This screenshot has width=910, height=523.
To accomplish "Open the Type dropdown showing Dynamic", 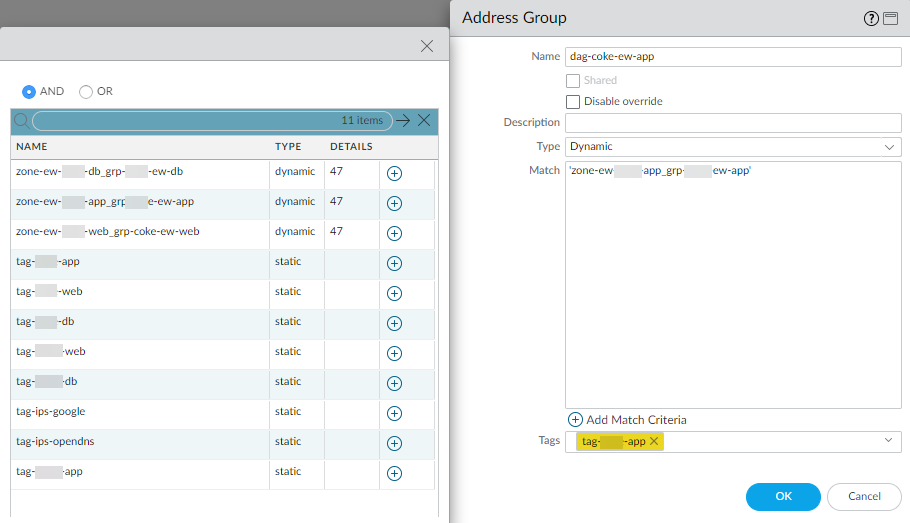I will tap(733, 146).
